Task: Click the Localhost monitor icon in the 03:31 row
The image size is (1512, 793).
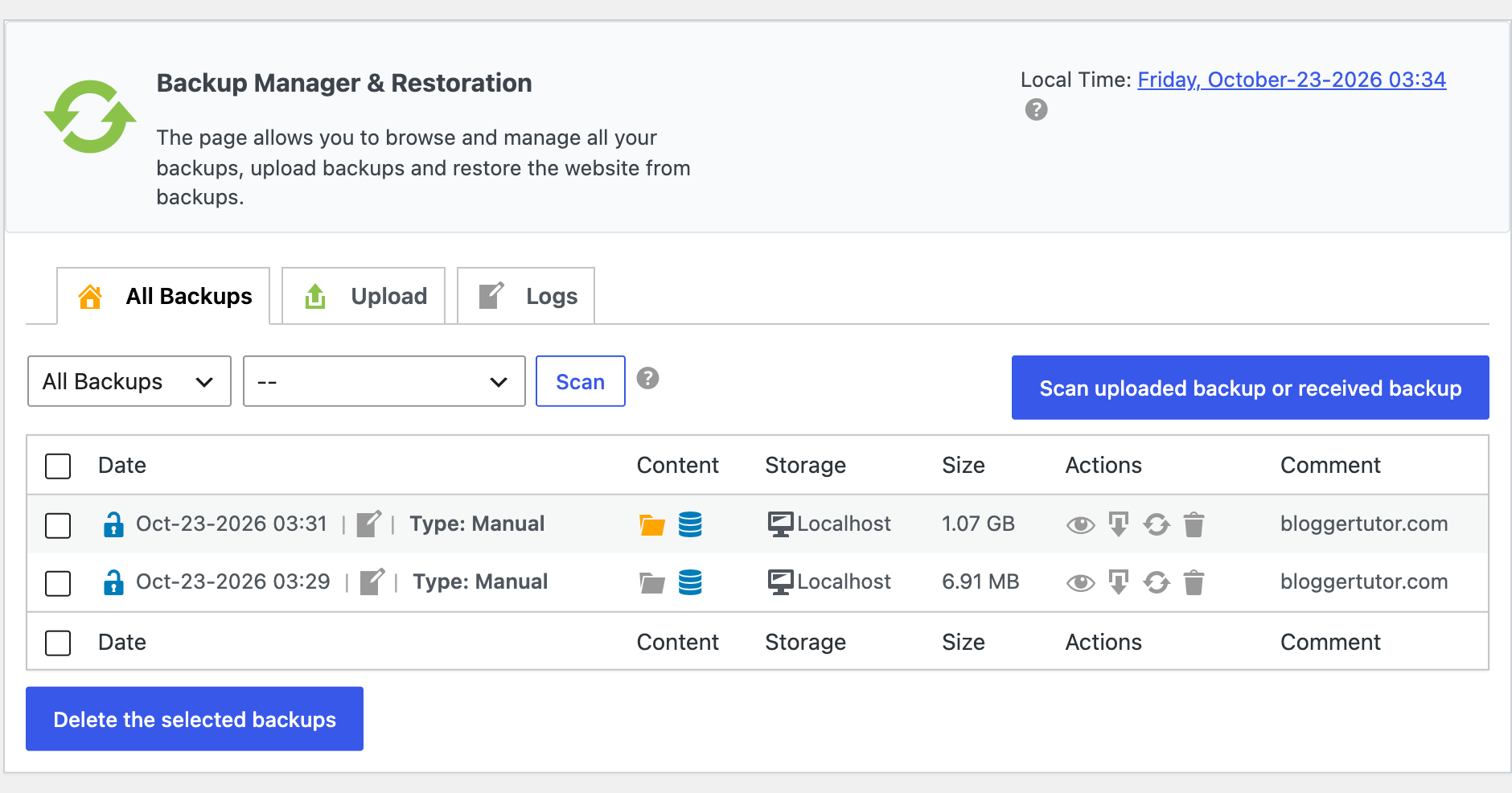Action: pos(781,524)
